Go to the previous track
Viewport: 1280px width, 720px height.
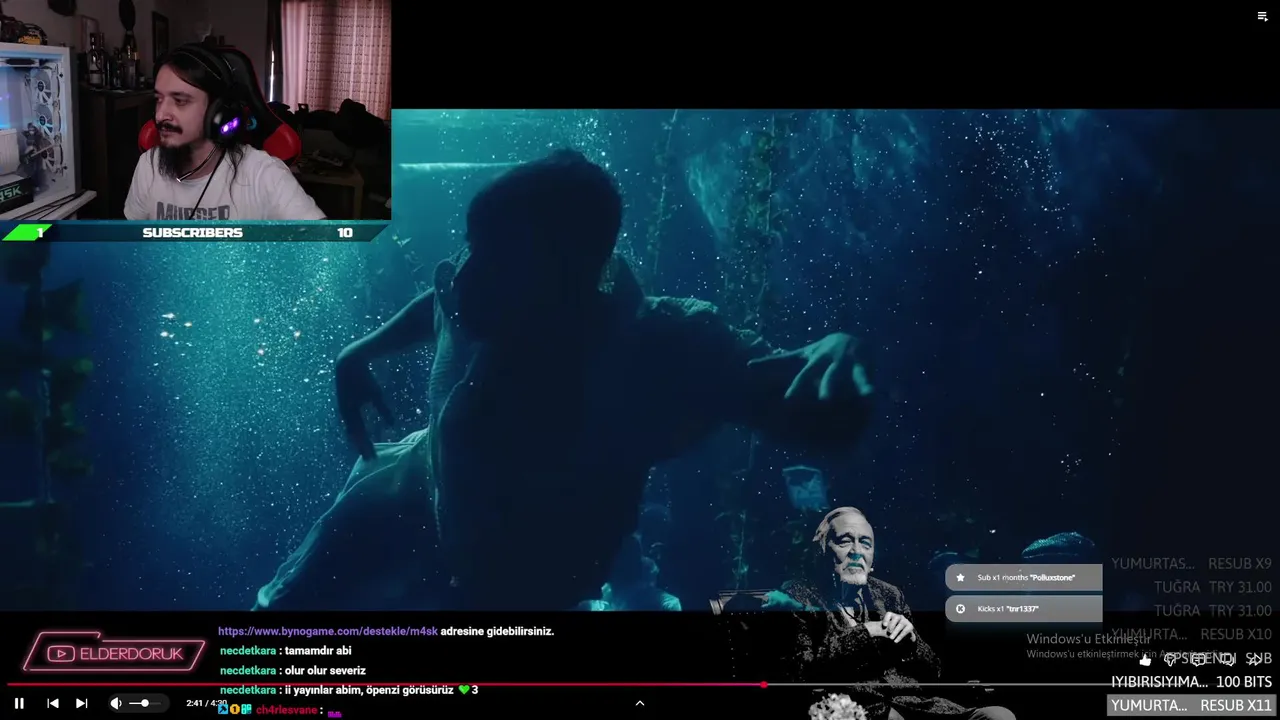pyautogui.click(x=52, y=703)
